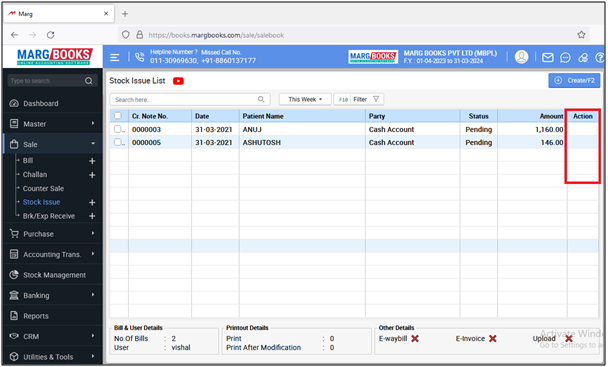Viewport: 608px width, 367px height.
Task: Reload the page with the browser refresh icon
Action: click(x=50, y=35)
